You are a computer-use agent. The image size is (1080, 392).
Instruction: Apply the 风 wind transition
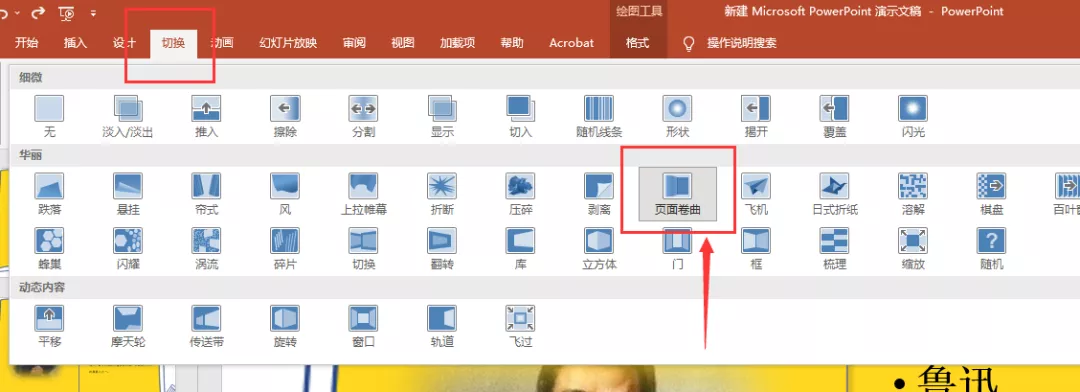click(284, 194)
